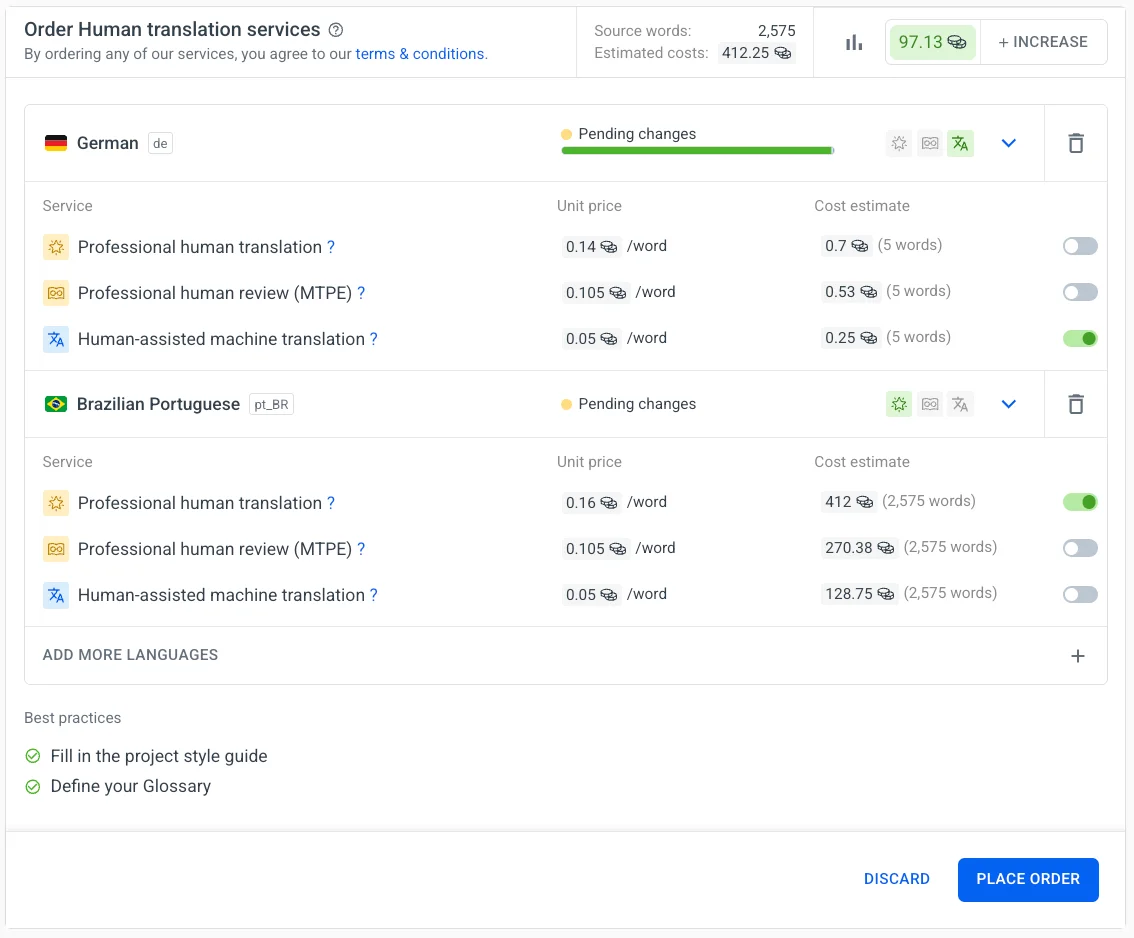Screen dimensions: 1134x938
Task: Enable German Professional human review (MTPE) toggle
Action: 1080,292
